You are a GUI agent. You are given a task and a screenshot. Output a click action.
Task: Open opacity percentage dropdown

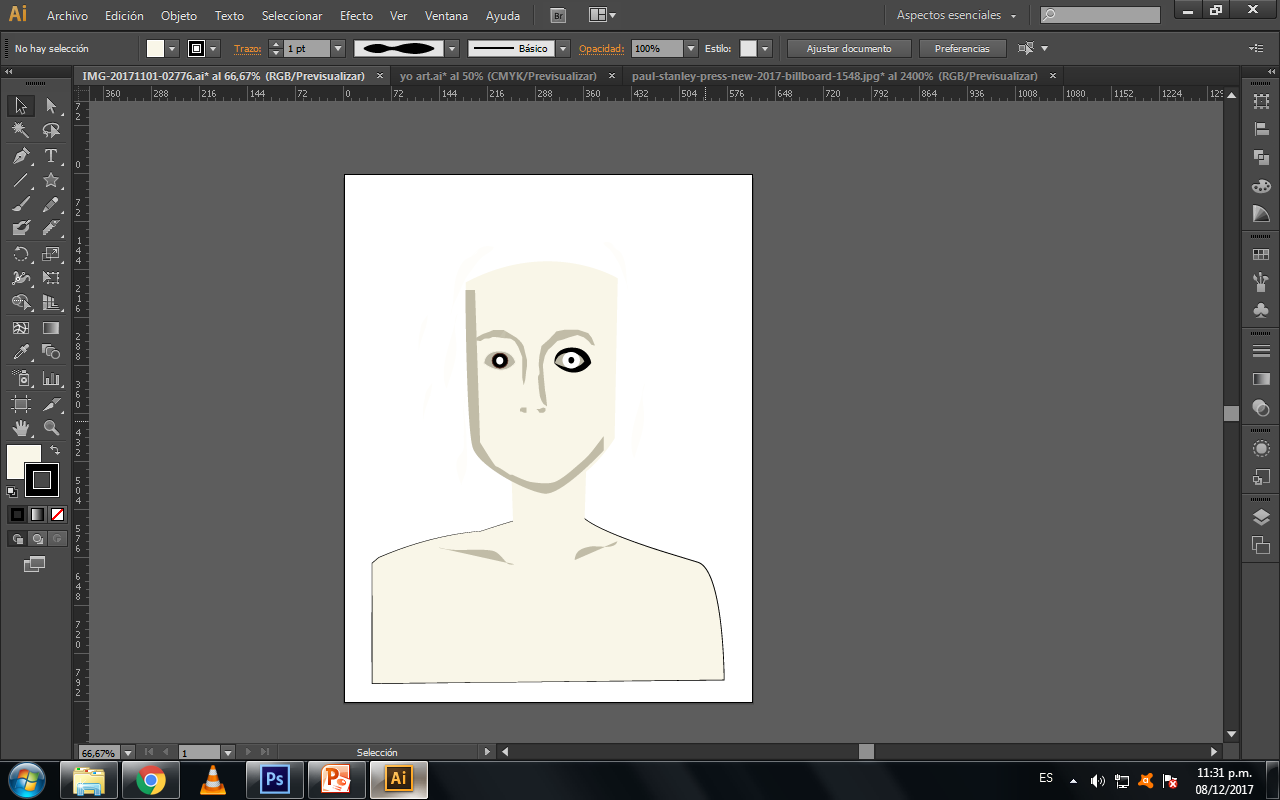click(x=690, y=48)
